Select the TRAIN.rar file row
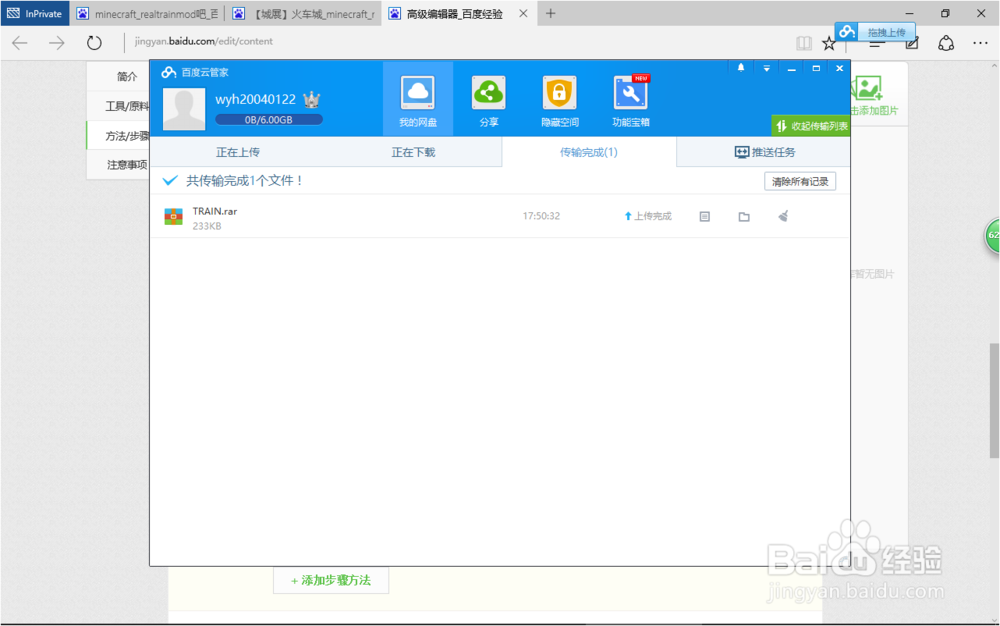The width and height of the screenshot is (1000, 626). point(500,217)
